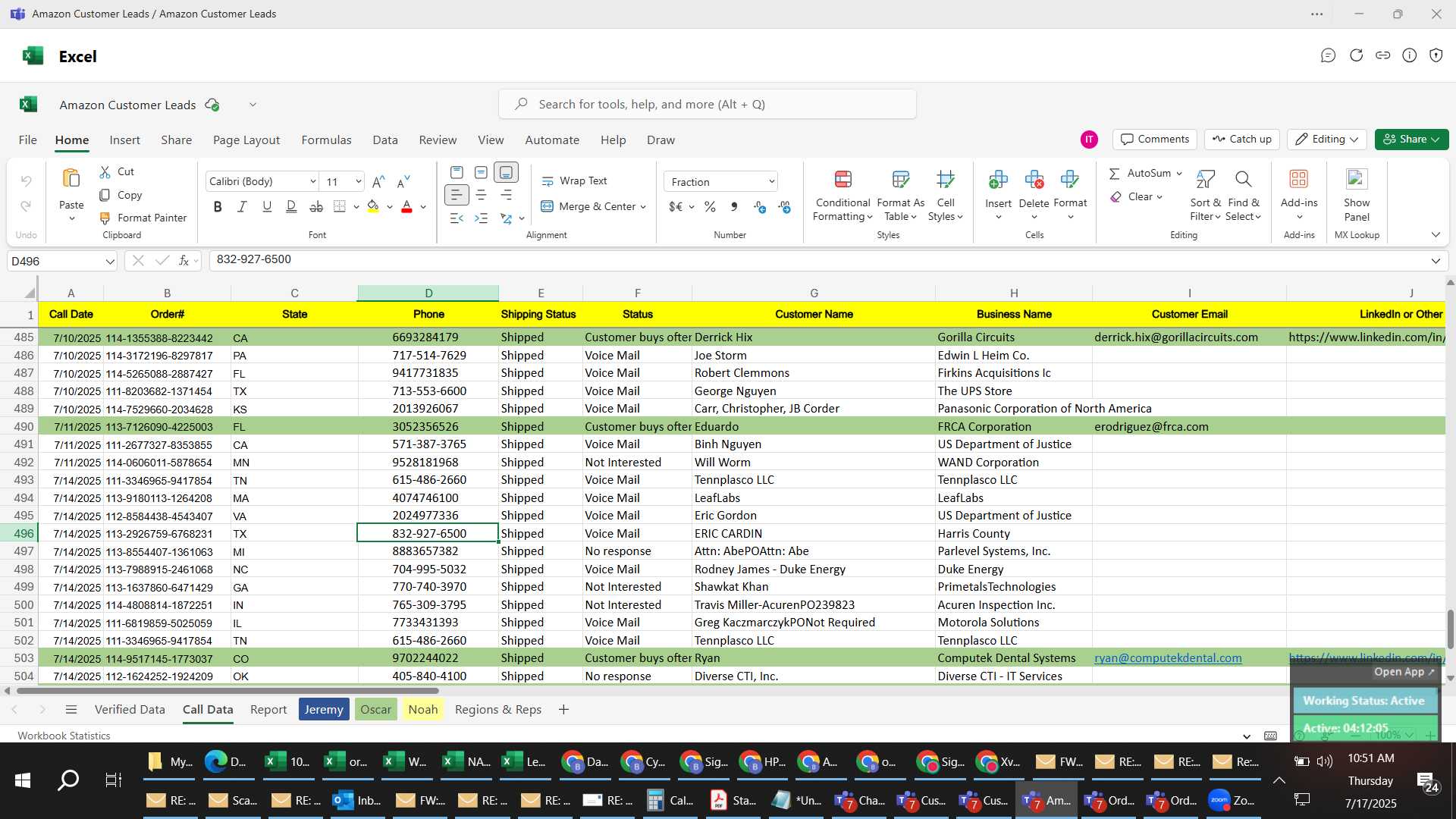Open the Editing mode dropdown
Viewport: 1456px width, 819px height.
tap(1327, 140)
